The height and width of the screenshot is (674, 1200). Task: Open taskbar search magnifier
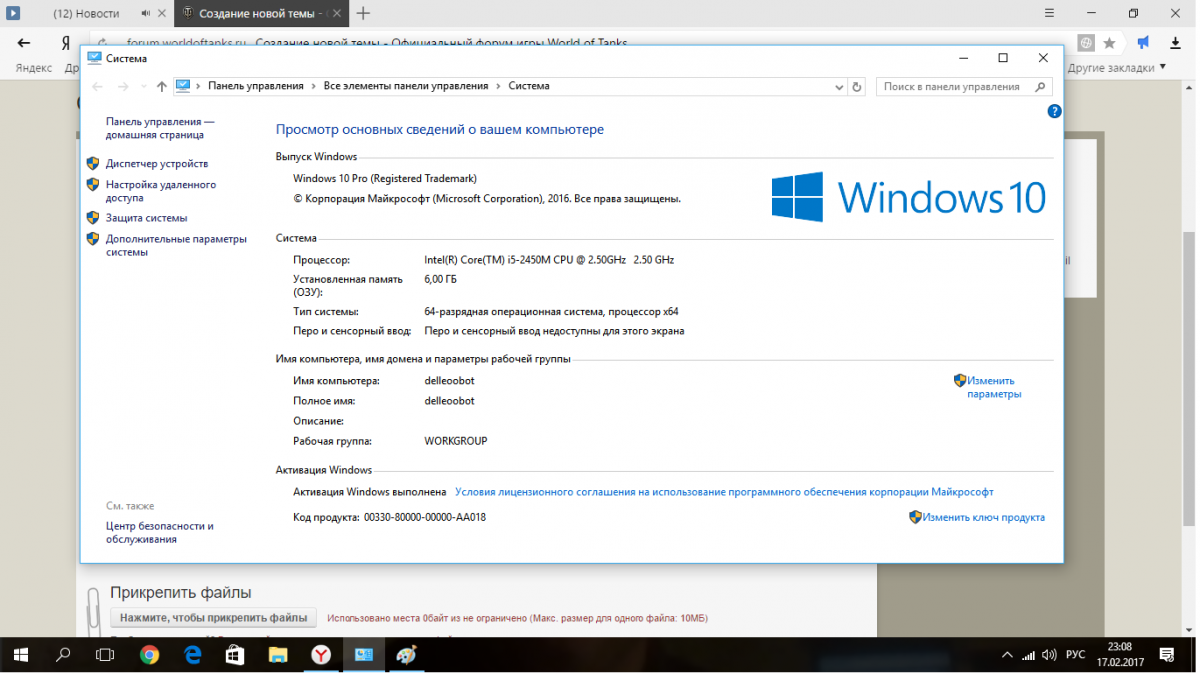[x=63, y=655]
